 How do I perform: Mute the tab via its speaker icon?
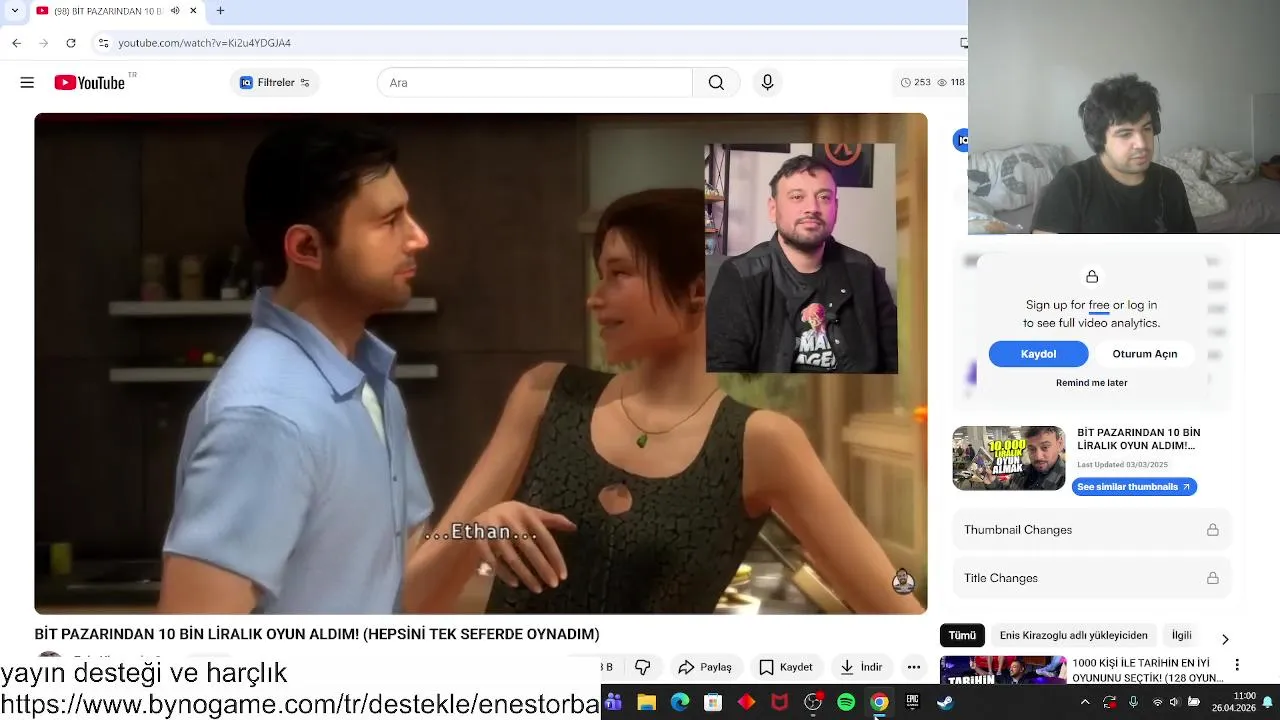coord(175,11)
